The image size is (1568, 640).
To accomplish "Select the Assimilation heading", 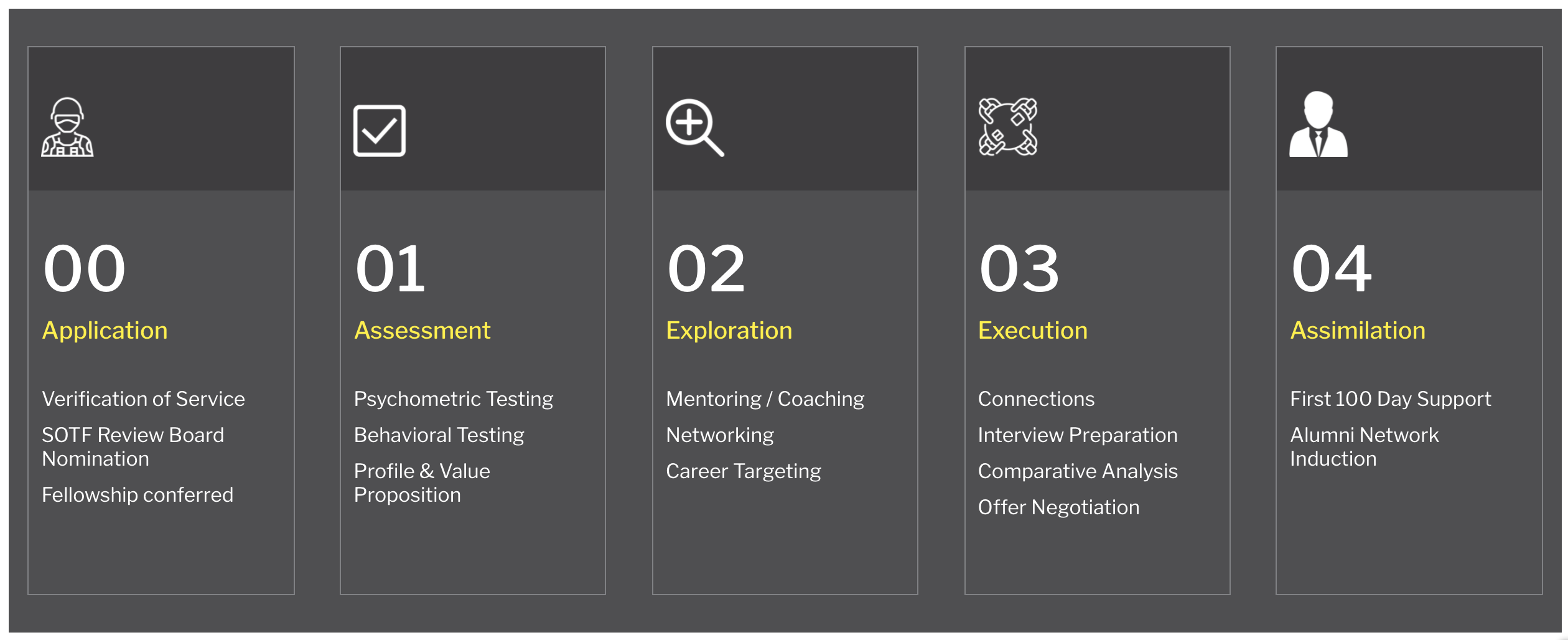I will 1358,331.
